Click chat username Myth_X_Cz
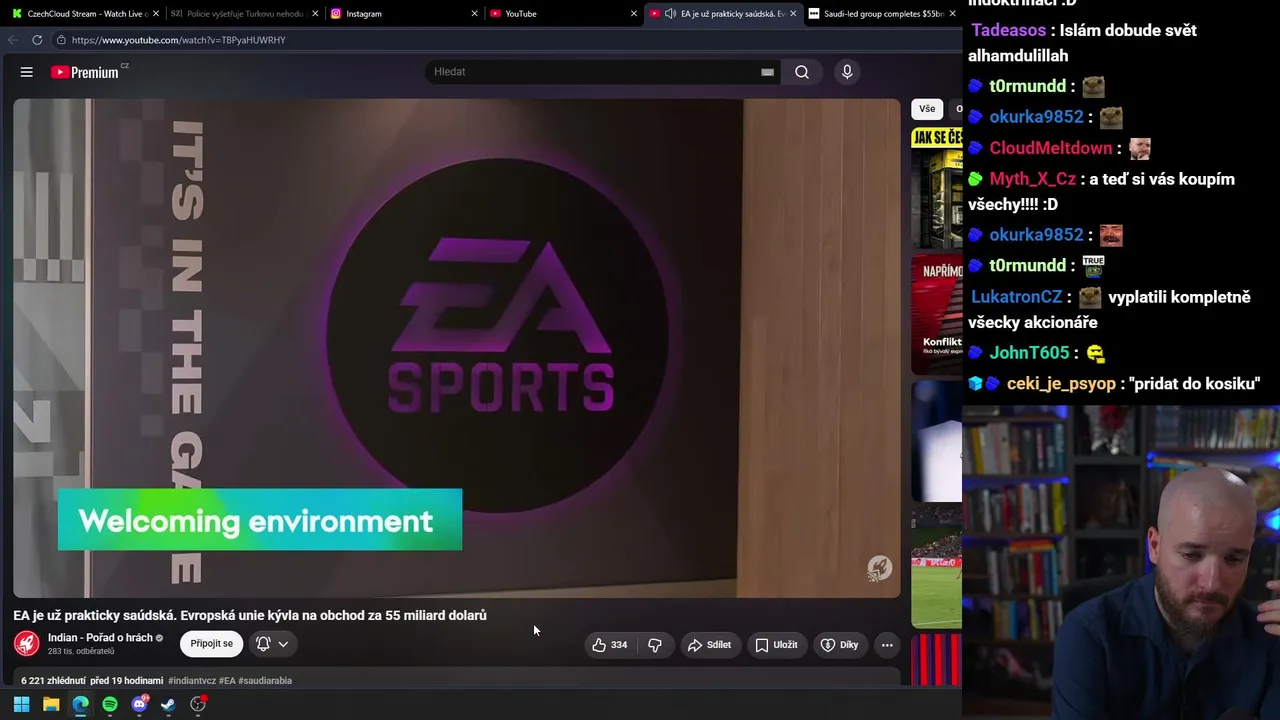This screenshot has height=720, width=1280. 1033,180
